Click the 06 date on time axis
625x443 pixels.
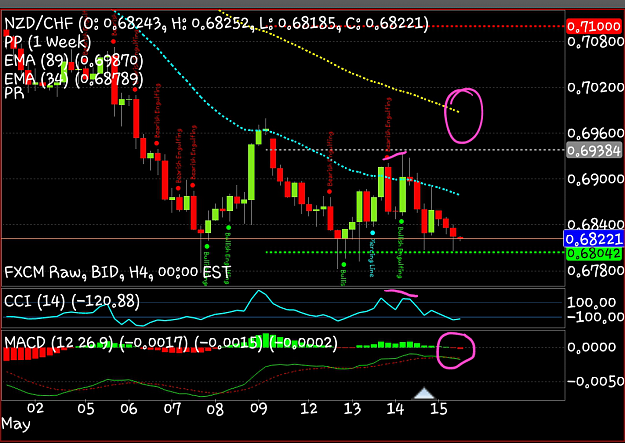pos(128,408)
